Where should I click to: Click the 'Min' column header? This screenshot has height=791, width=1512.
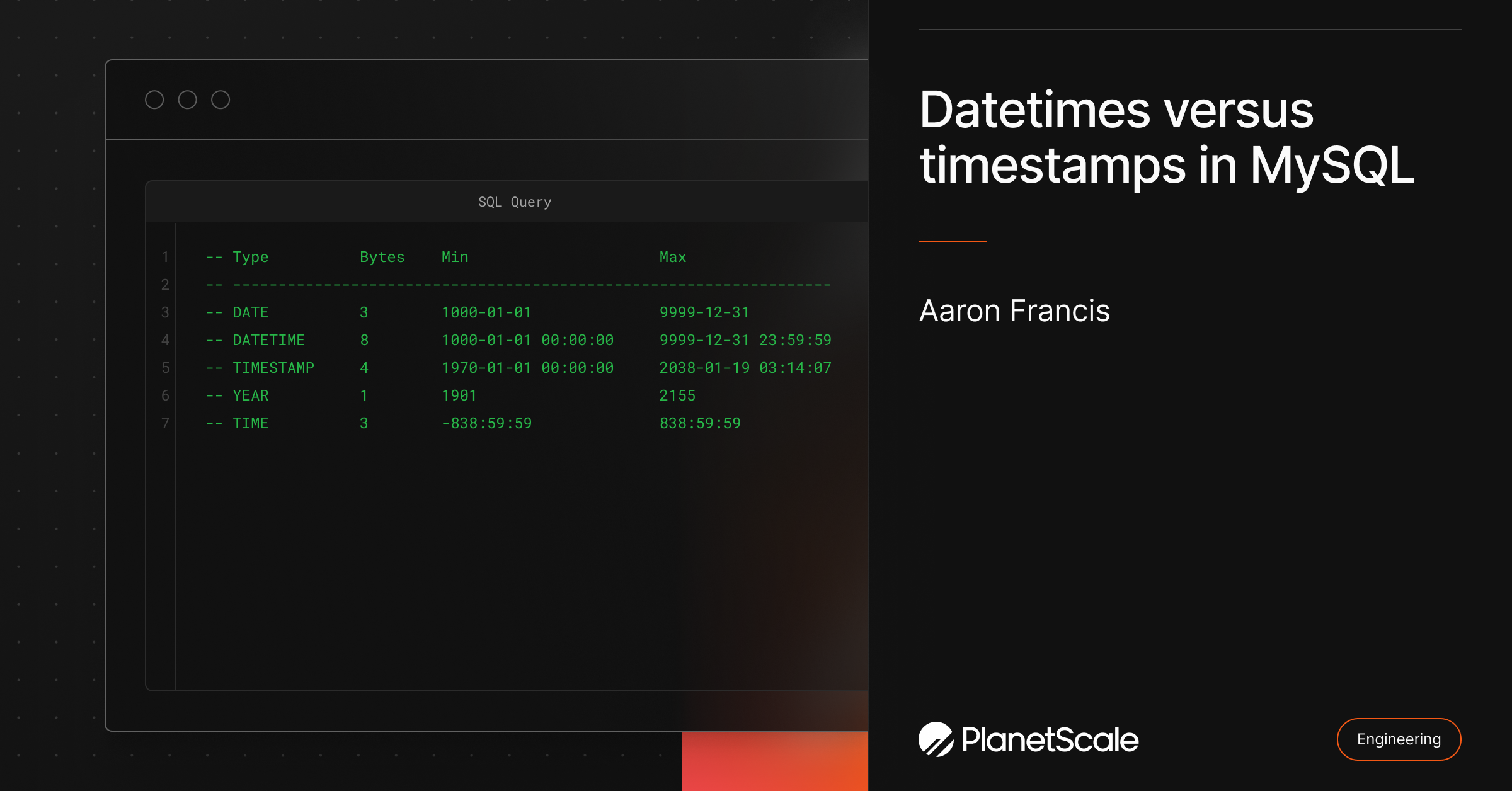tap(455, 257)
